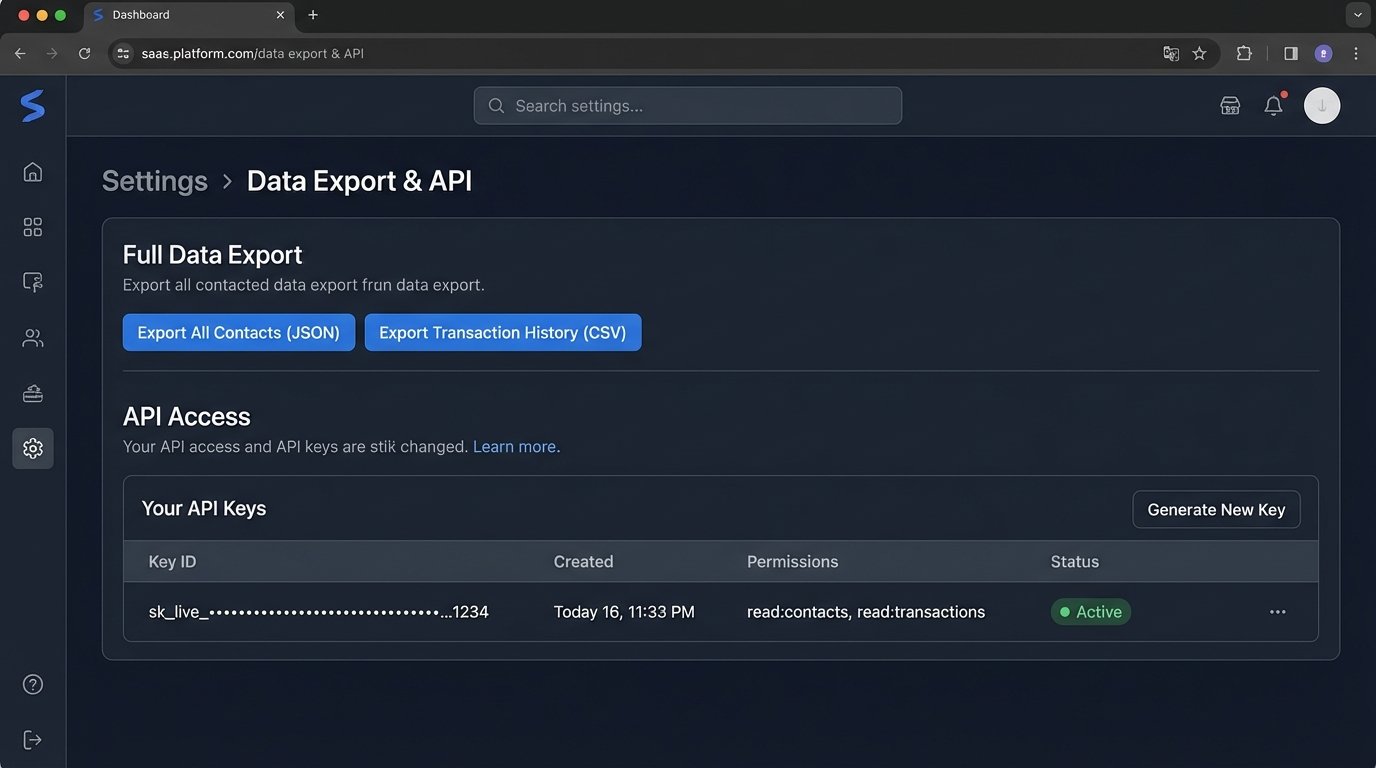
Task: Open the Help icon at the bottom sidebar
Action: [x=32, y=684]
